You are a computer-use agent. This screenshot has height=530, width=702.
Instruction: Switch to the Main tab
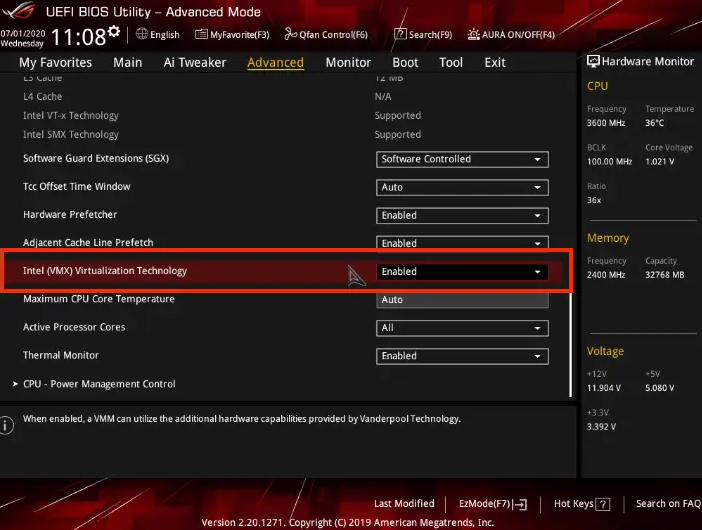coord(128,63)
